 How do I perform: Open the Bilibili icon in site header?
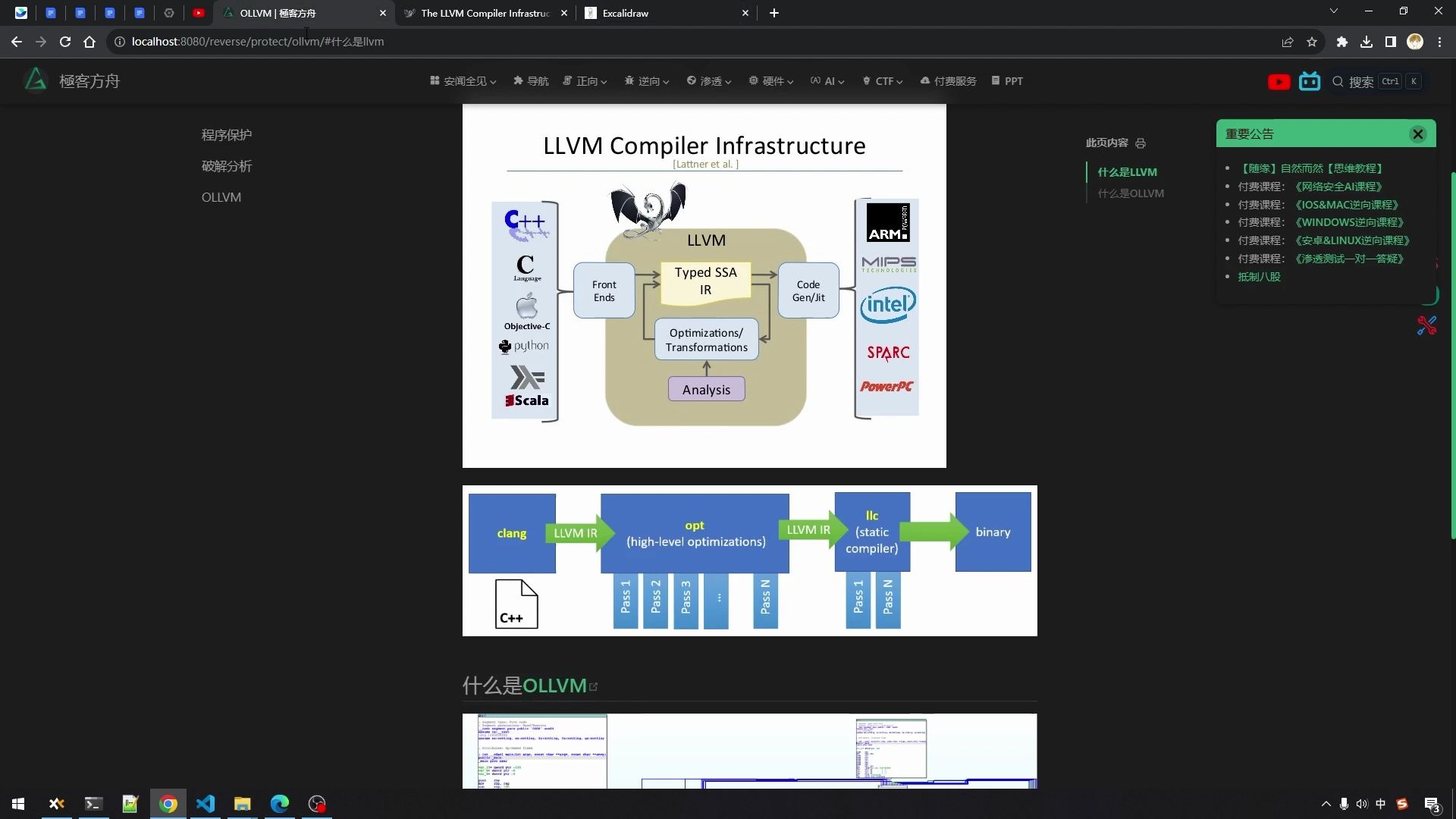pos(1310,81)
